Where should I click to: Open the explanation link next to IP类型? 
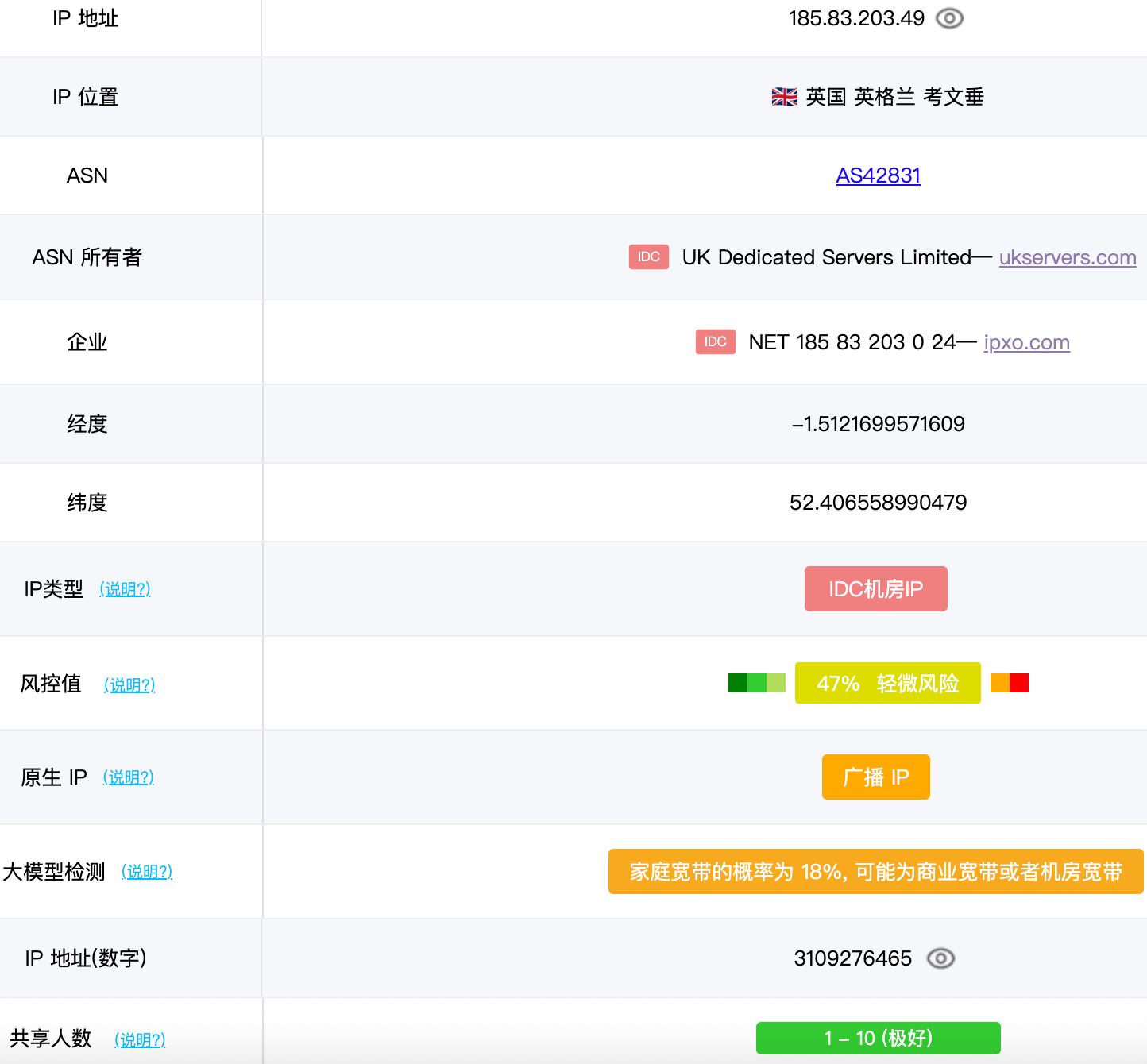click(125, 589)
